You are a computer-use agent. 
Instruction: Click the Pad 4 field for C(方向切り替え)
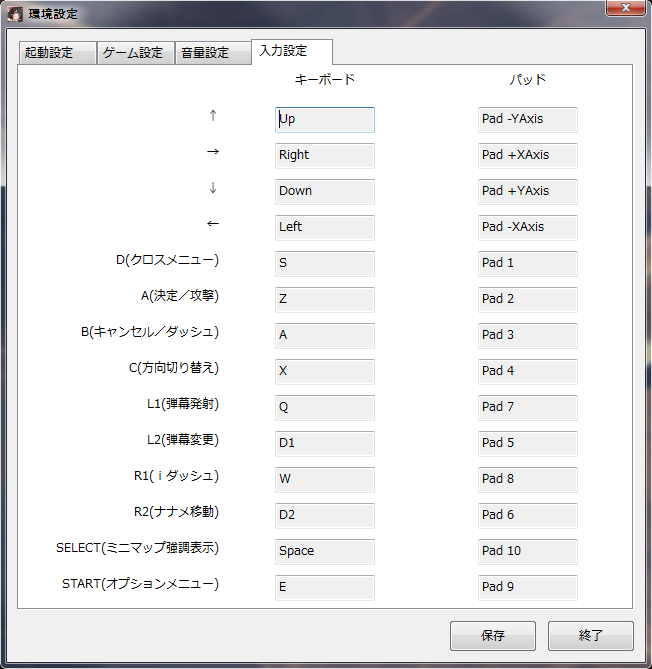(x=527, y=371)
